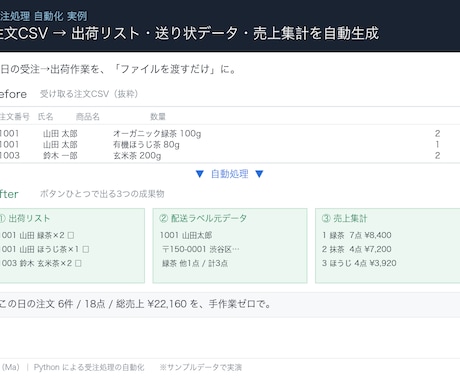Click the sales row 抹茶 4点 ¥7,200
Viewport: 460px width, 380px height.
point(357,249)
